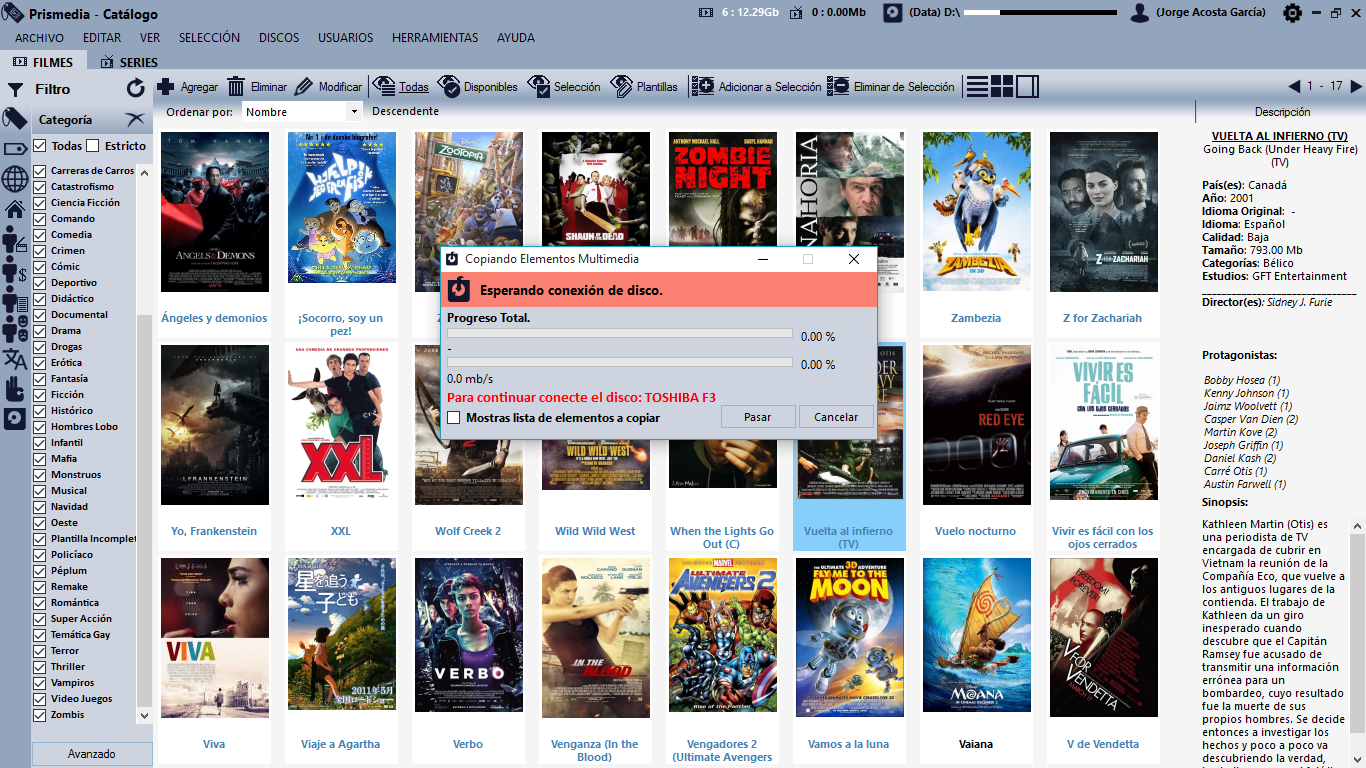Click the Agregar plus icon
This screenshot has height=768, width=1366.
[166, 87]
